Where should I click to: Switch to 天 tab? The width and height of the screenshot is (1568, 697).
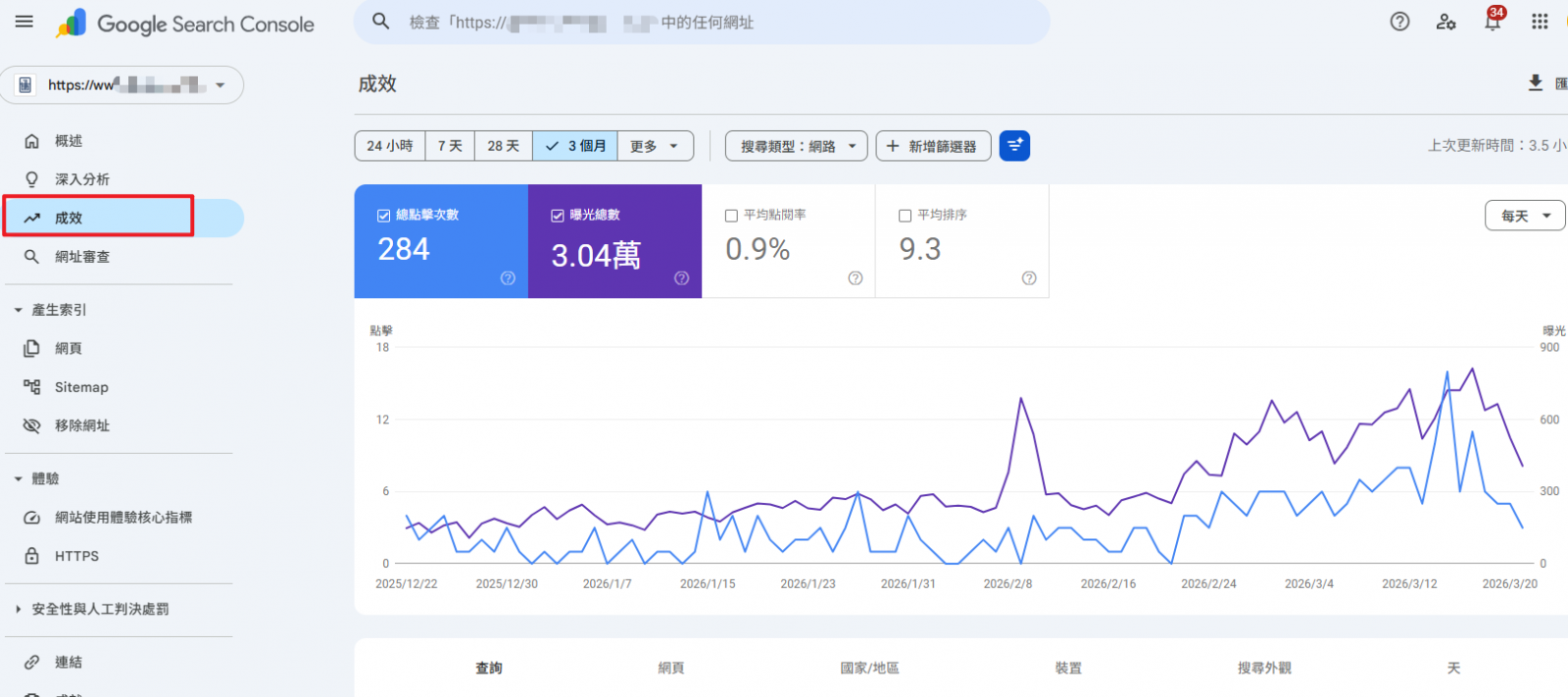point(1453,668)
